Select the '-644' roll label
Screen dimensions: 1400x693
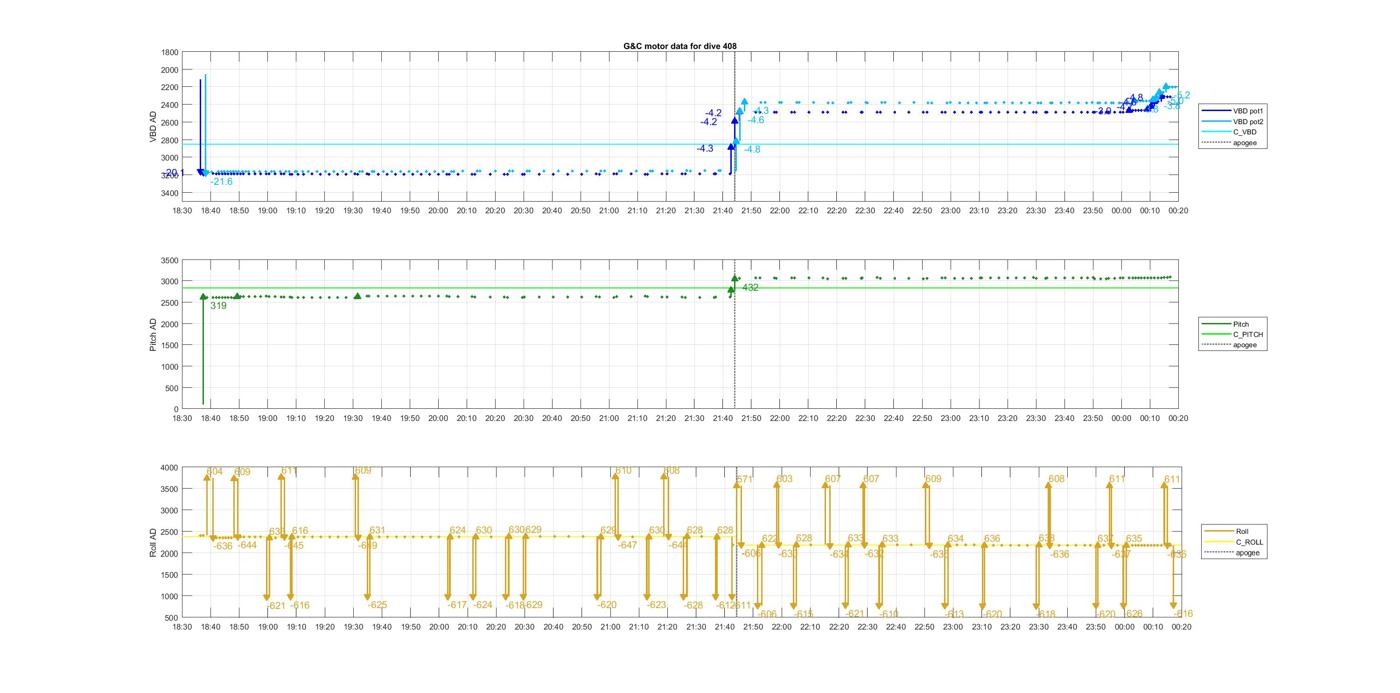tap(246, 545)
